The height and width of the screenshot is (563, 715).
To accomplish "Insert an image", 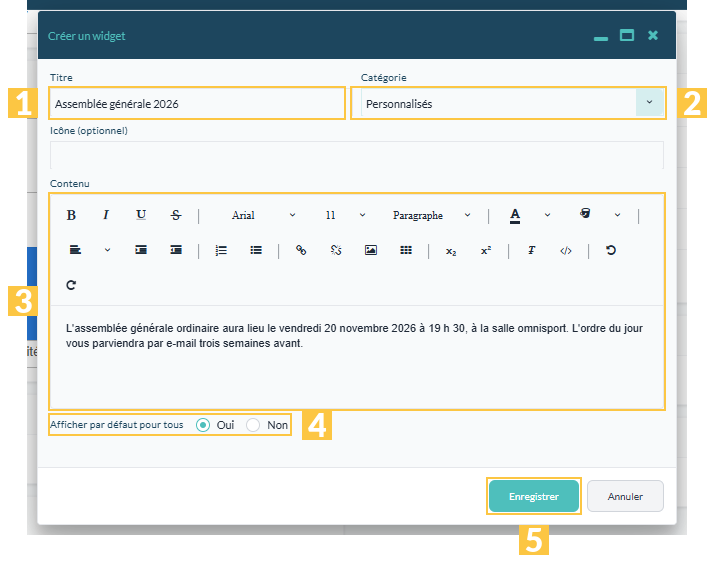I will coord(371,250).
